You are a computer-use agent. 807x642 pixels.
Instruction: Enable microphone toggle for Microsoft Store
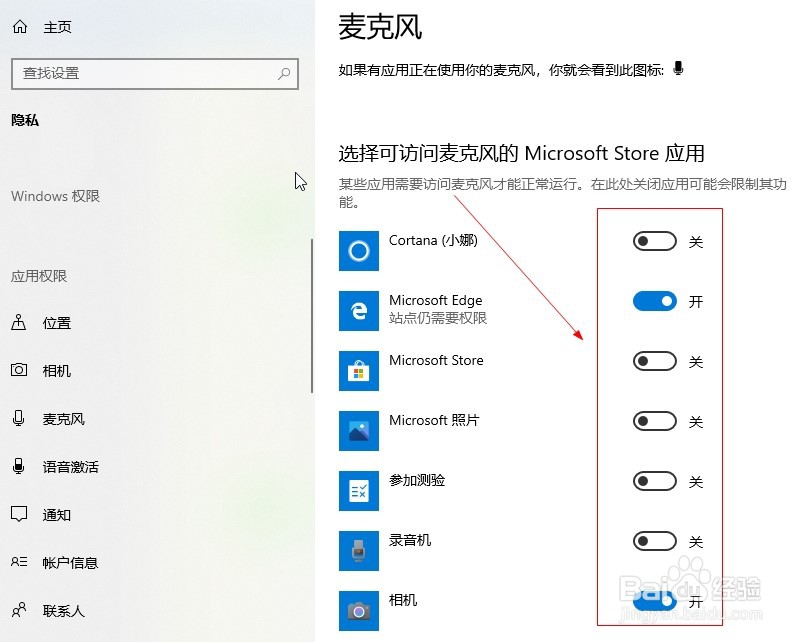point(655,361)
